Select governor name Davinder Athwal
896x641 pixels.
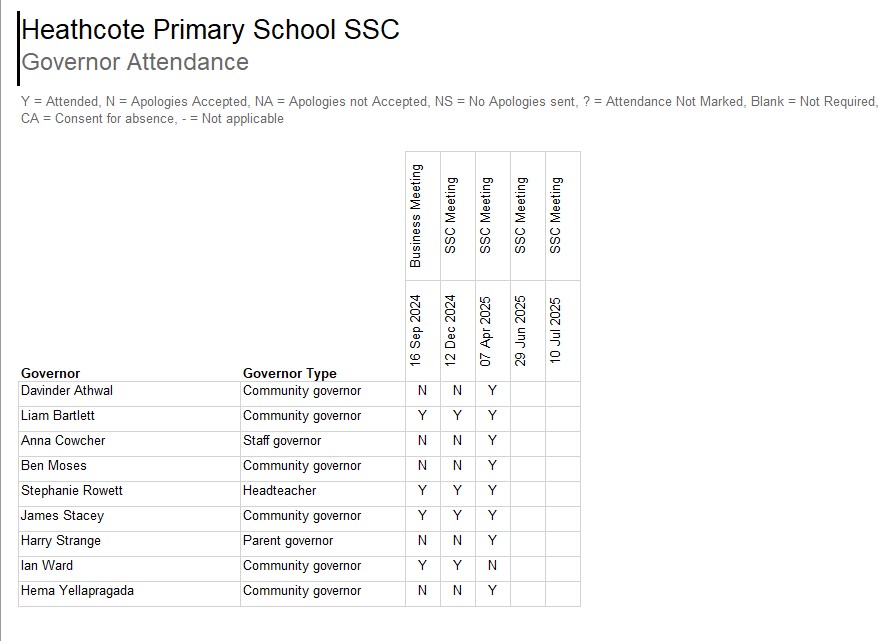point(67,391)
